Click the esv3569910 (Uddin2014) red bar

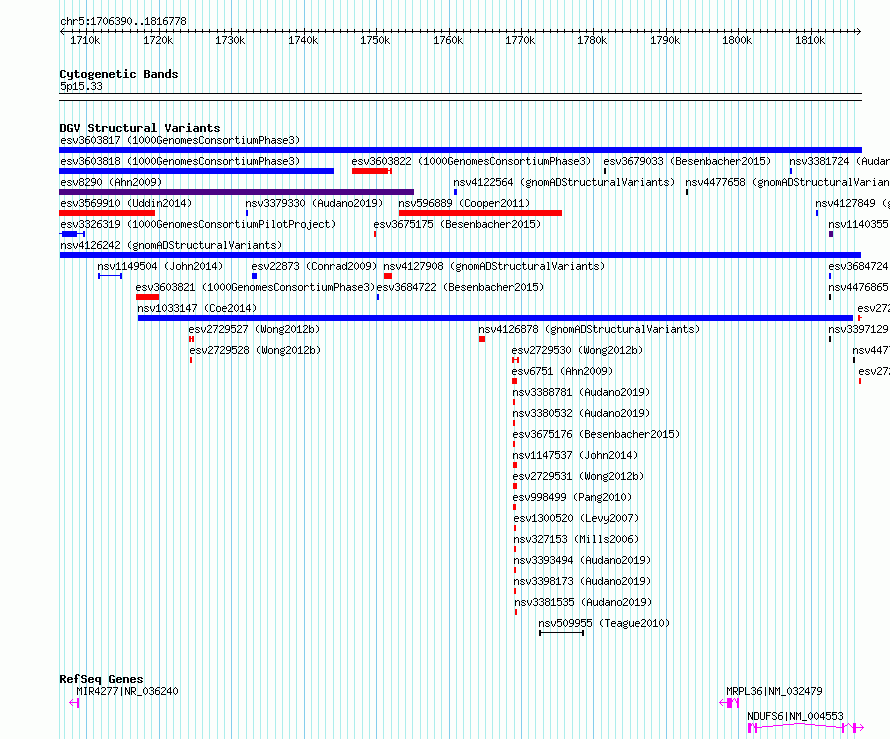tap(107, 213)
